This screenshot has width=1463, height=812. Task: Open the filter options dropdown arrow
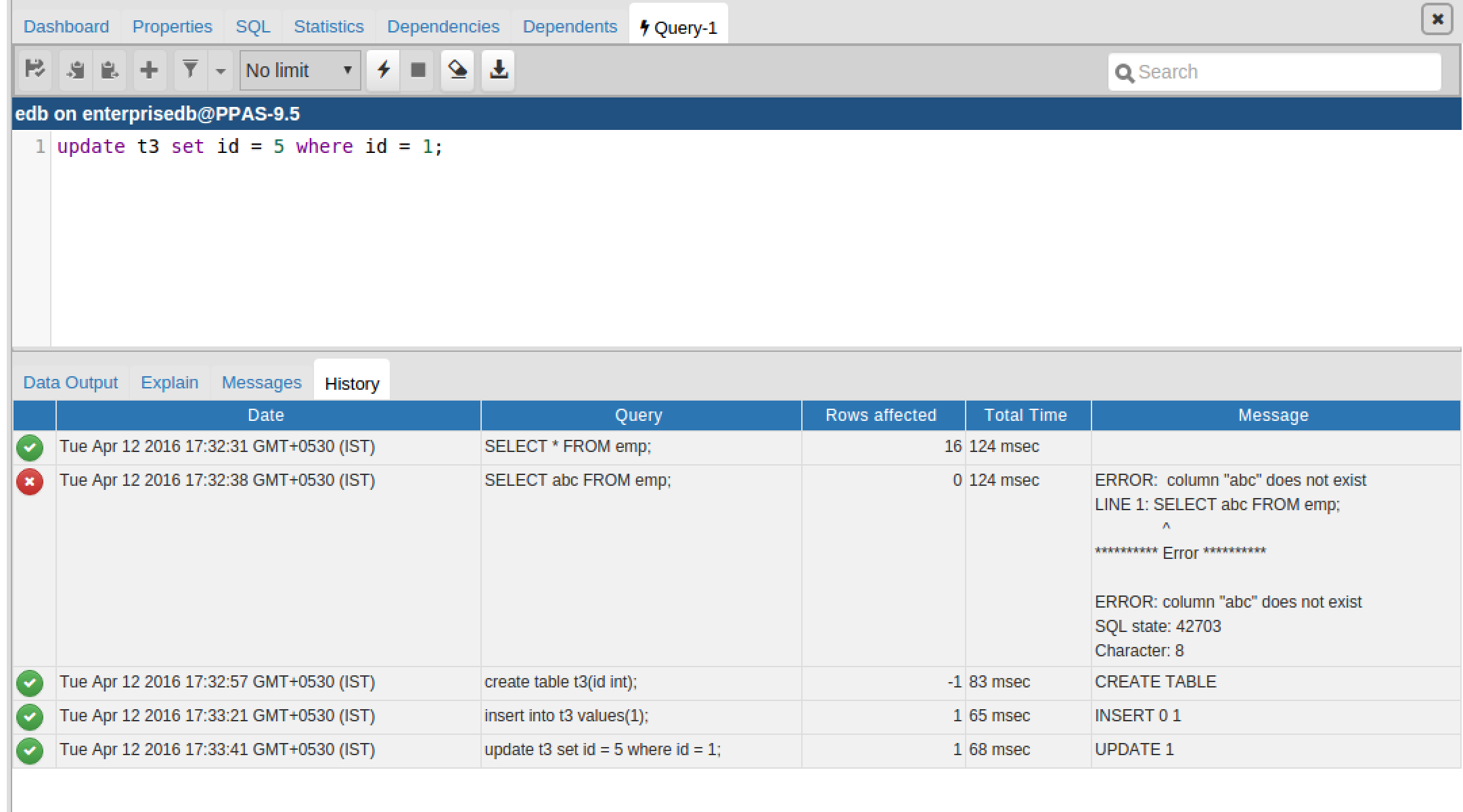pos(221,70)
